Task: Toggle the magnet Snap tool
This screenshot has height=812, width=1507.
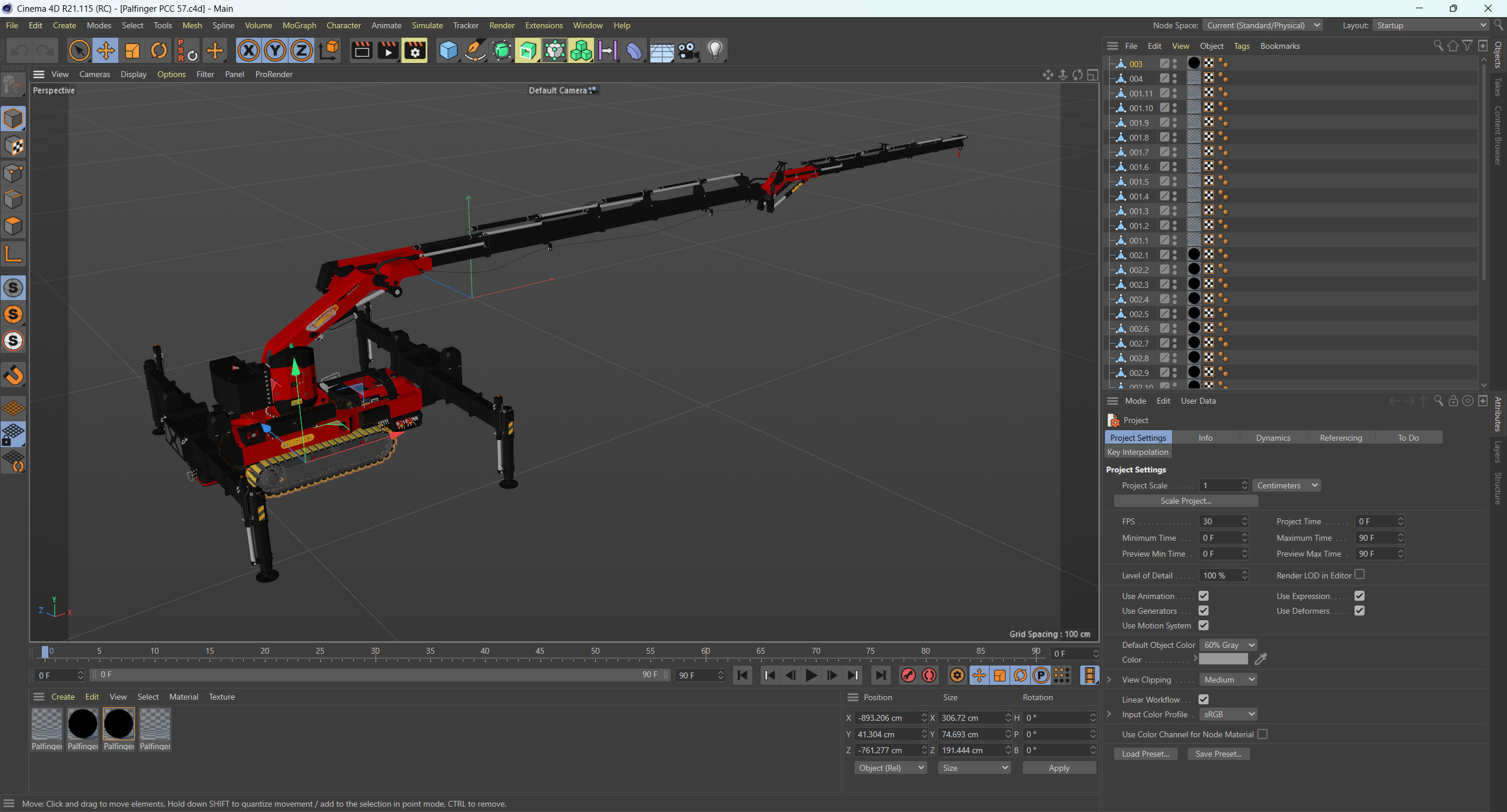Action: [14, 375]
